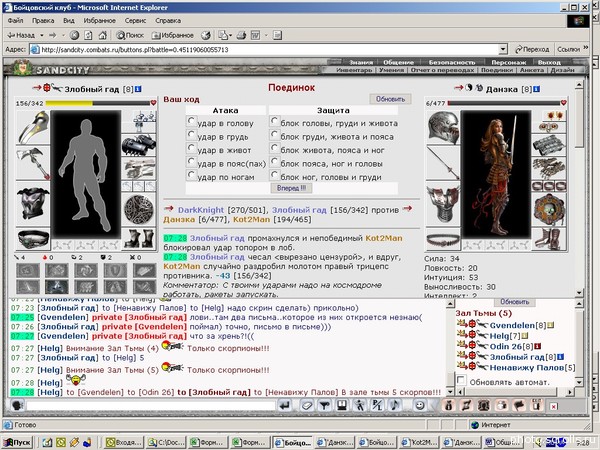The height and width of the screenshot is (450, 600).
Task: Enable 'Обновлять автомат.' checkbox
Action: pyautogui.click(x=461, y=380)
